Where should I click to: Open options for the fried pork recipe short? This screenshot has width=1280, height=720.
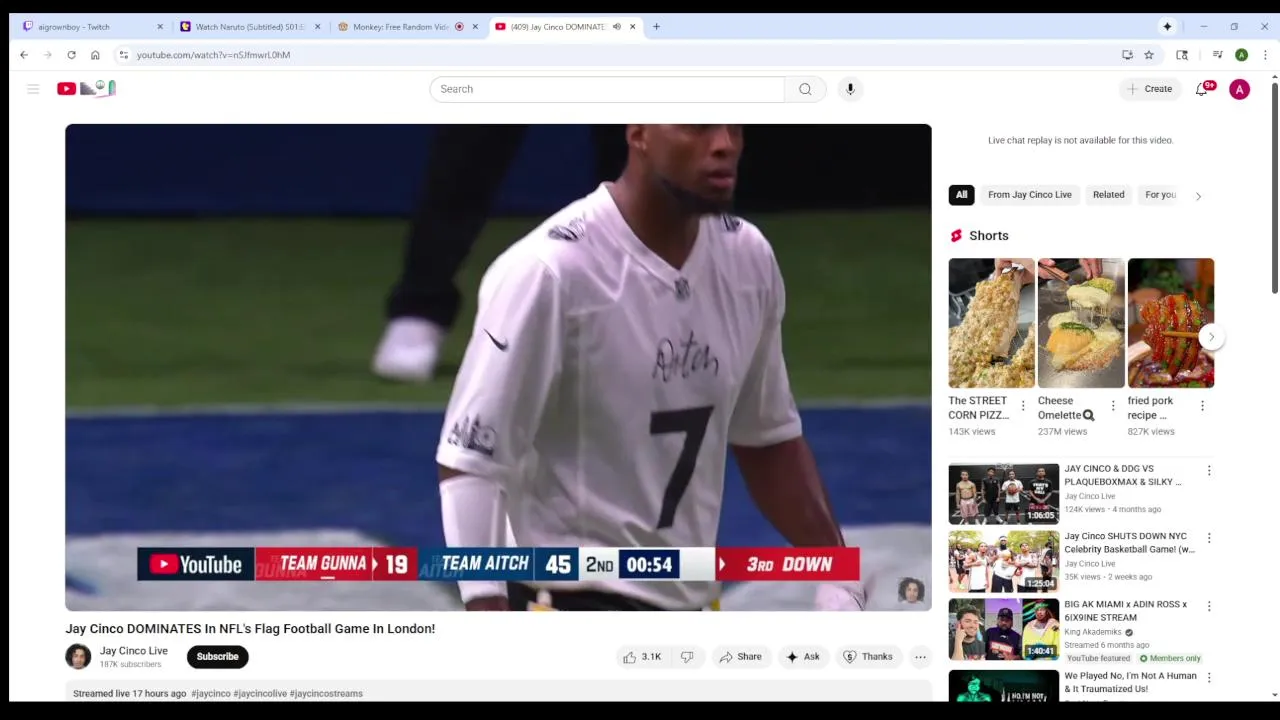tap(1202, 406)
